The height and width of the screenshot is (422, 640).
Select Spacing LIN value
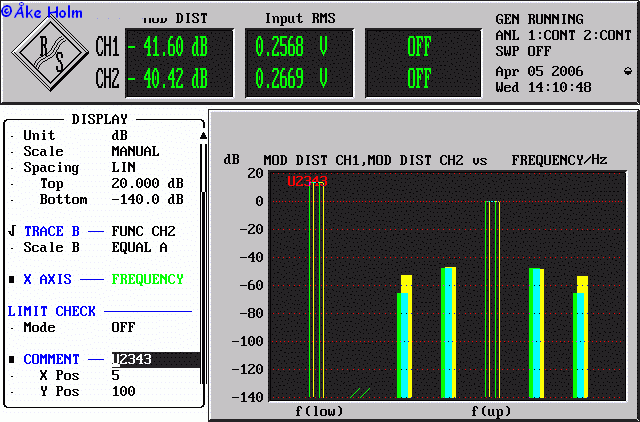click(x=123, y=167)
